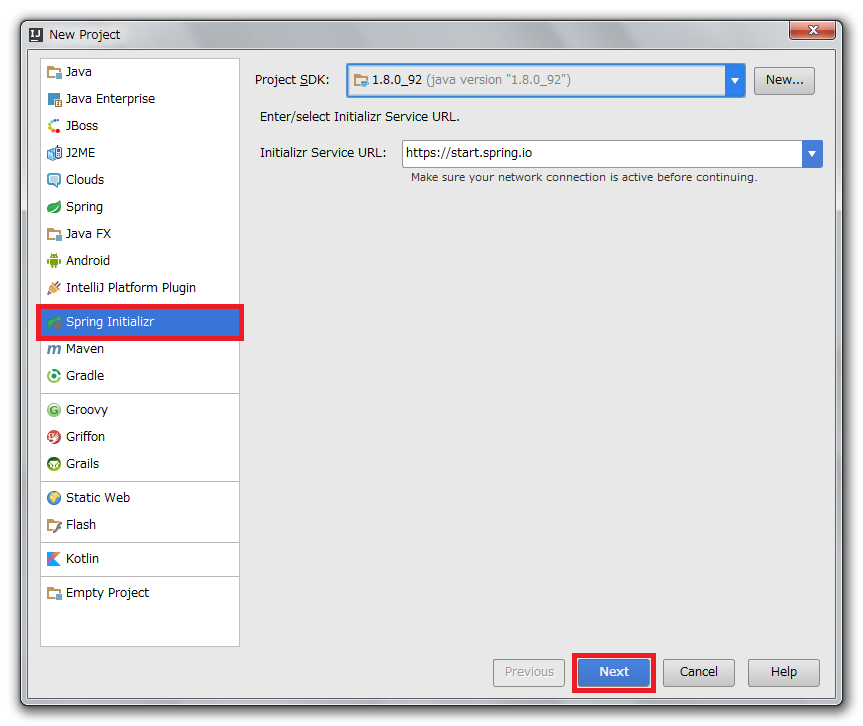
Task: Choose the JBoss colorful icon
Action: (54, 126)
